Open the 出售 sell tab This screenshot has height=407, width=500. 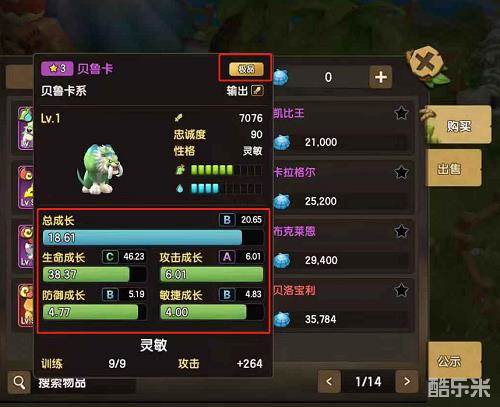coord(454,168)
